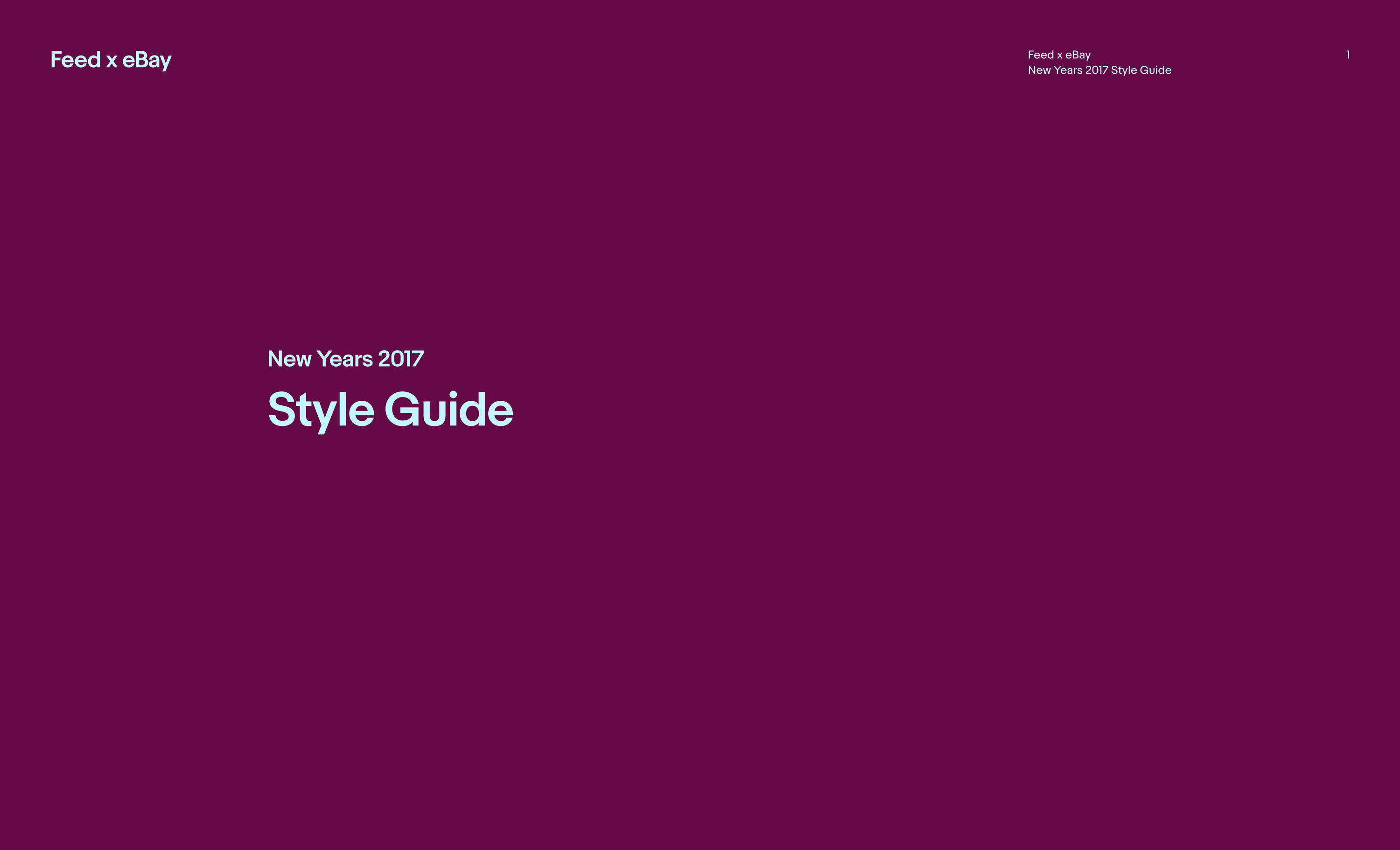Click the word Style in large title

(x=321, y=409)
